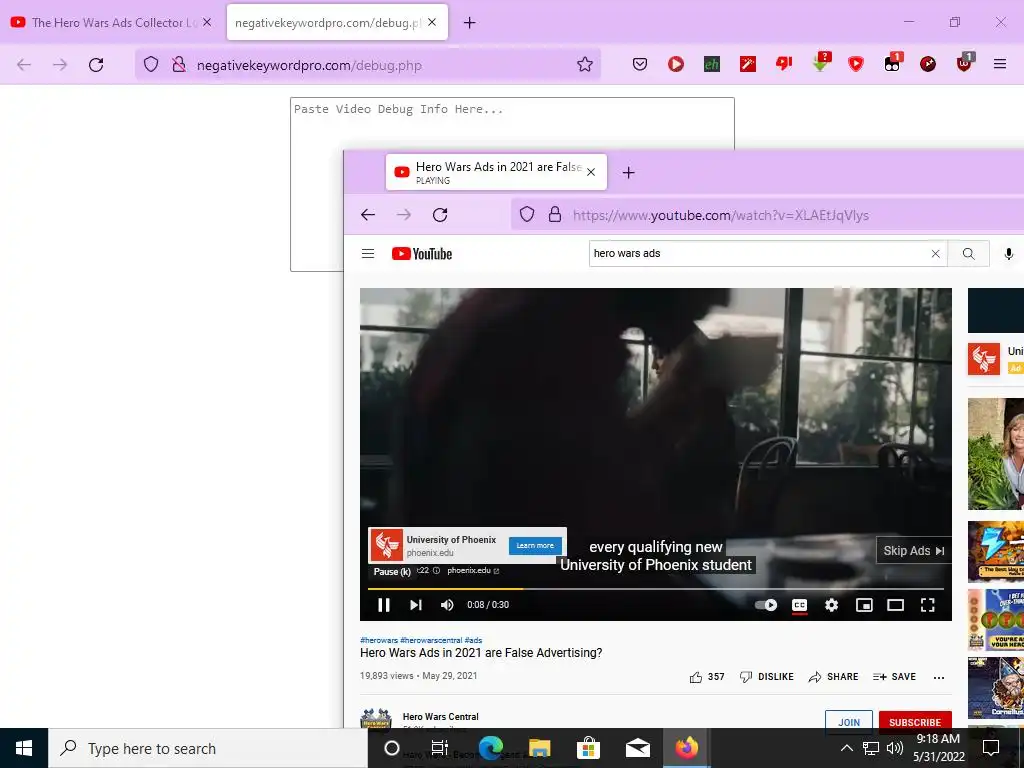Click the #herowarscentral hashtag
The width and height of the screenshot is (1024, 768).
tap(431, 640)
